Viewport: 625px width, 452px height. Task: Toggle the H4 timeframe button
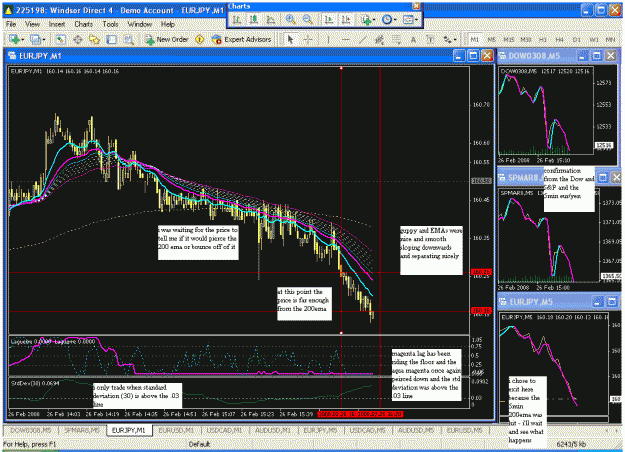(x=560, y=39)
